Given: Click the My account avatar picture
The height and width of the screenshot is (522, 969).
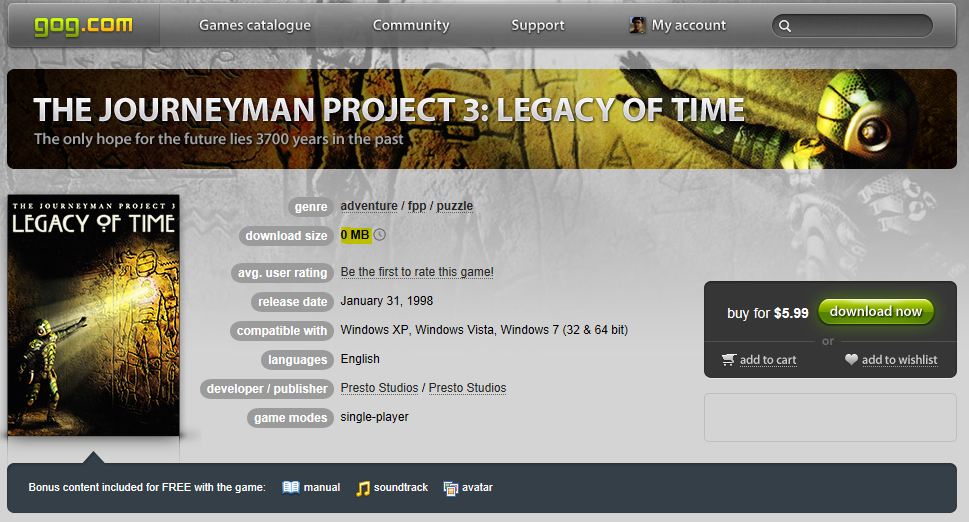Looking at the screenshot, I should pyautogui.click(x=637, y=25).
